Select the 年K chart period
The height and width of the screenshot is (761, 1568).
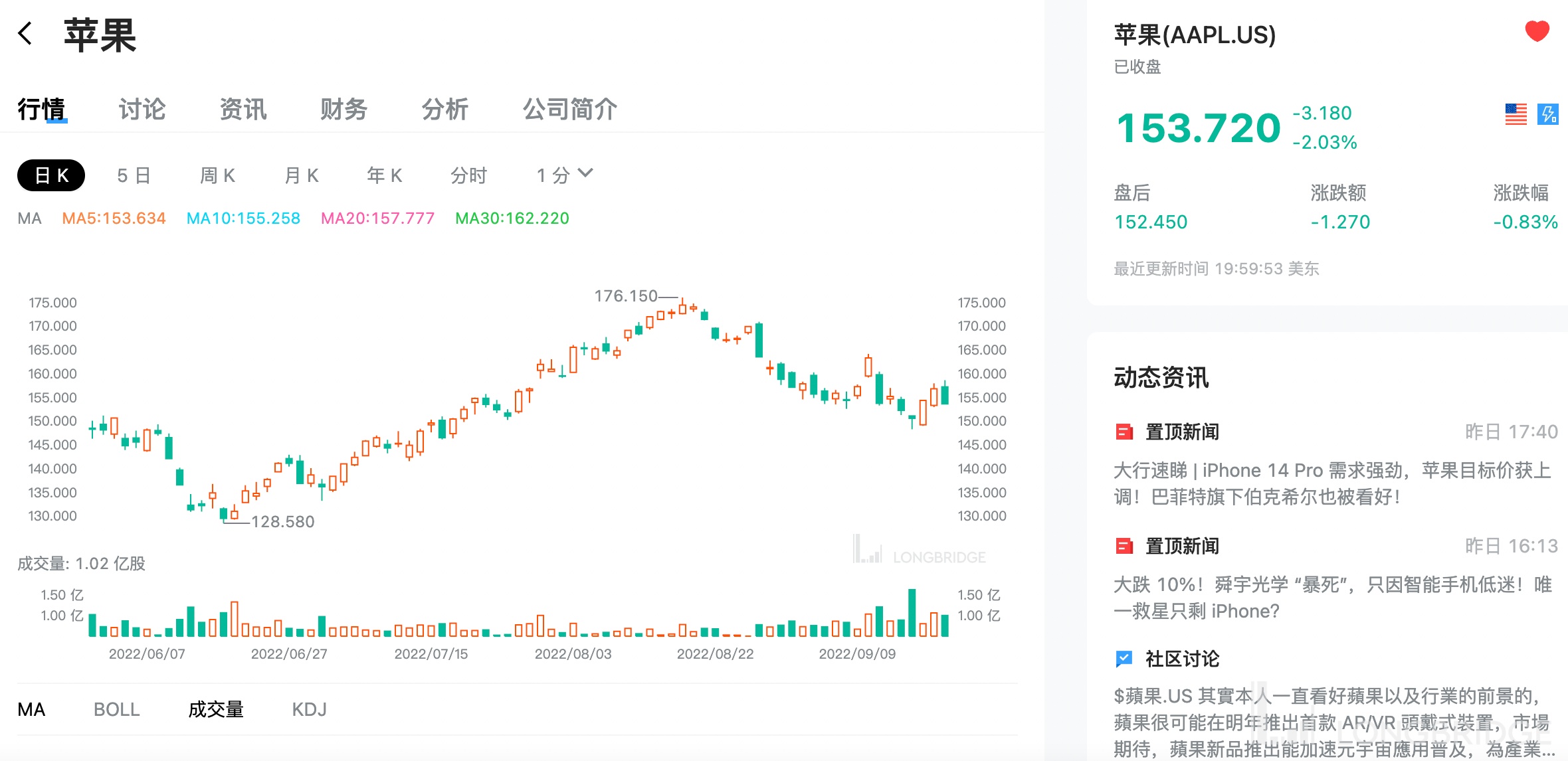point(385,175)
